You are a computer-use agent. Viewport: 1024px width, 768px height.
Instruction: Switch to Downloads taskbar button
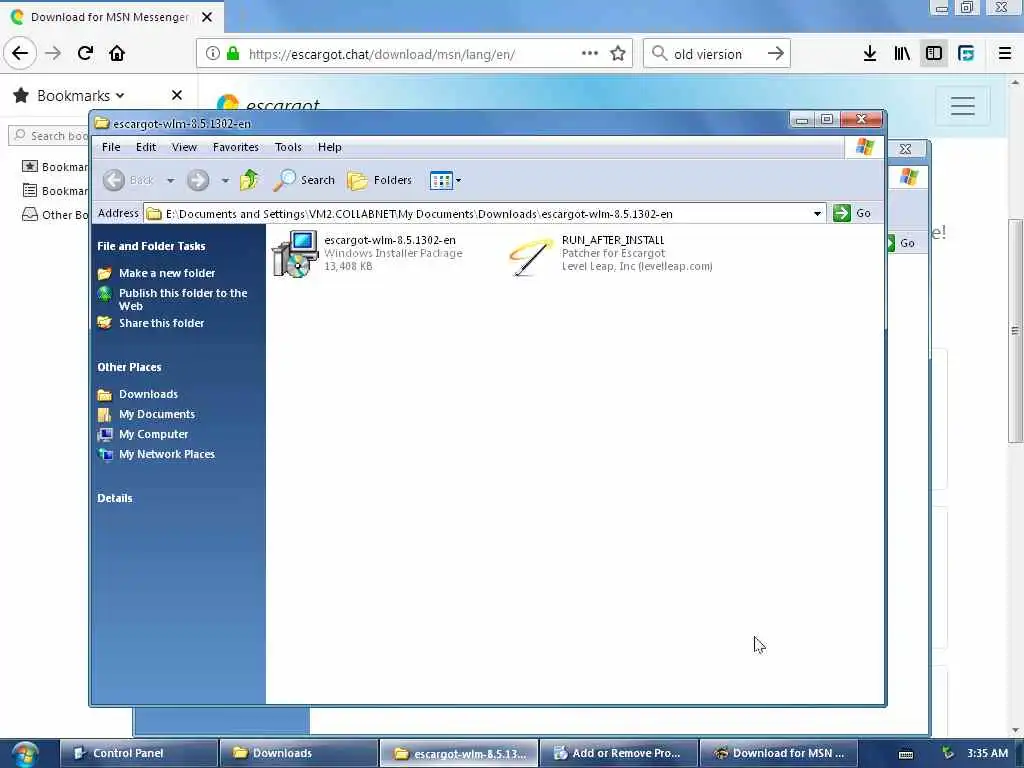[298, 753]
